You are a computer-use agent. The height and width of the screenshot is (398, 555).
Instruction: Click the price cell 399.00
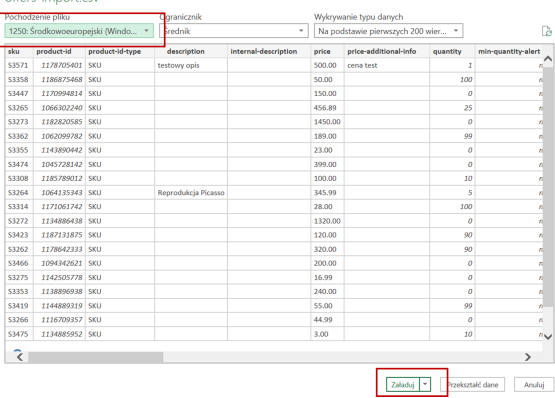click(327, 164)
